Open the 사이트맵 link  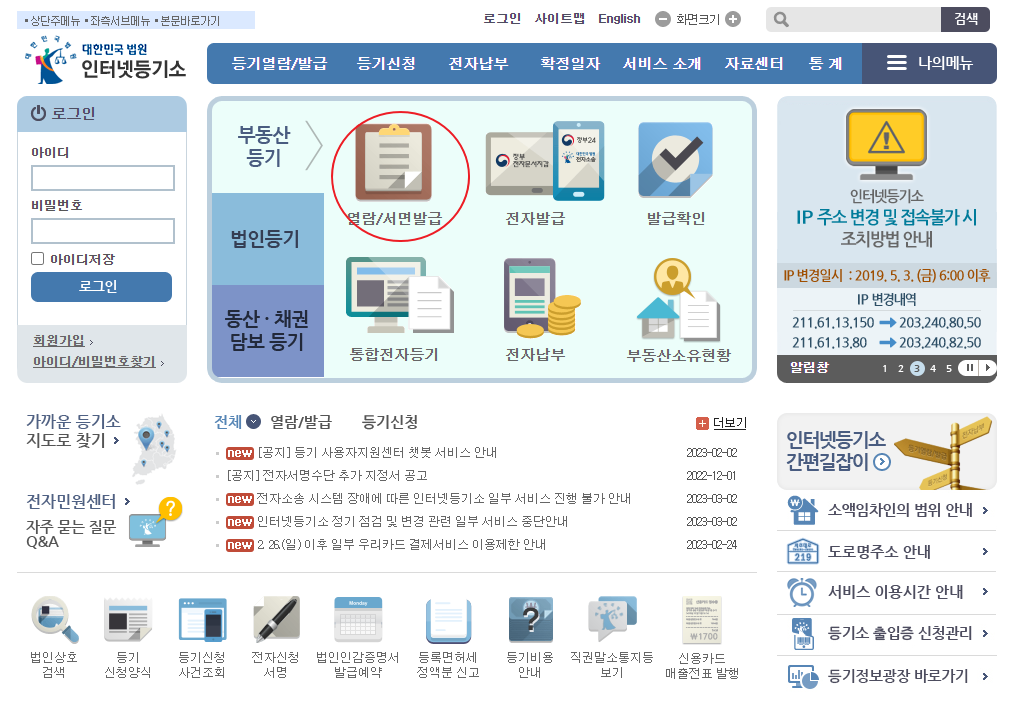[x=560, y=19]
